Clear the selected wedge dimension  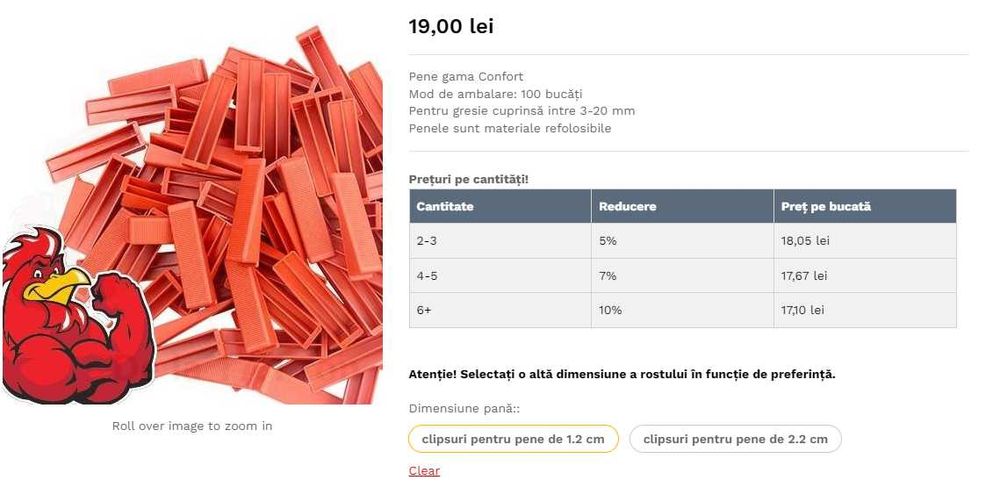click(424, 471)
